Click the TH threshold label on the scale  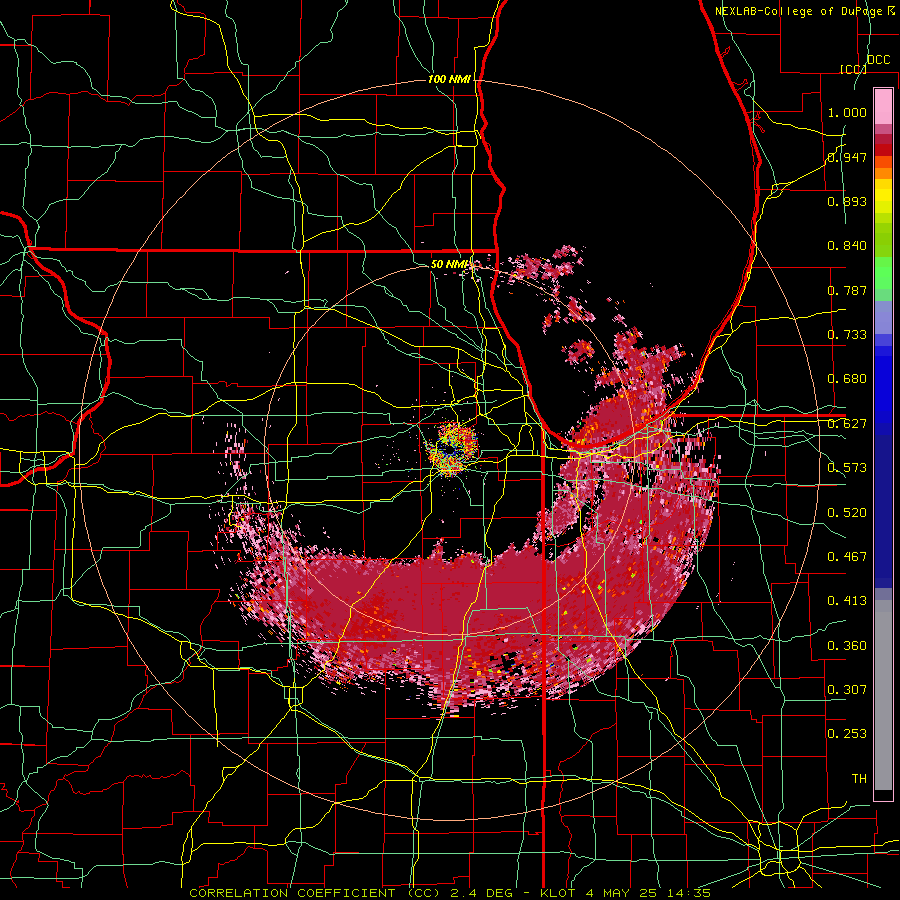click(x=859, y=778)
